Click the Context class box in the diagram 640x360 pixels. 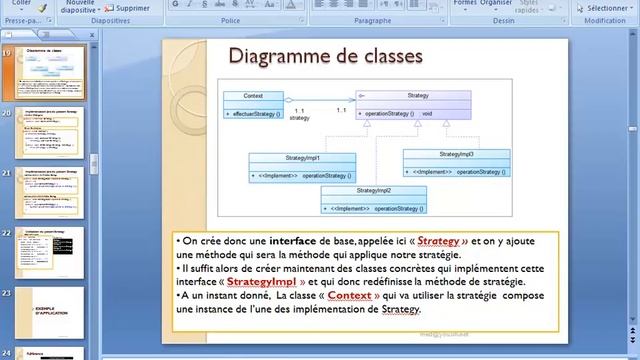pos(253,105)
